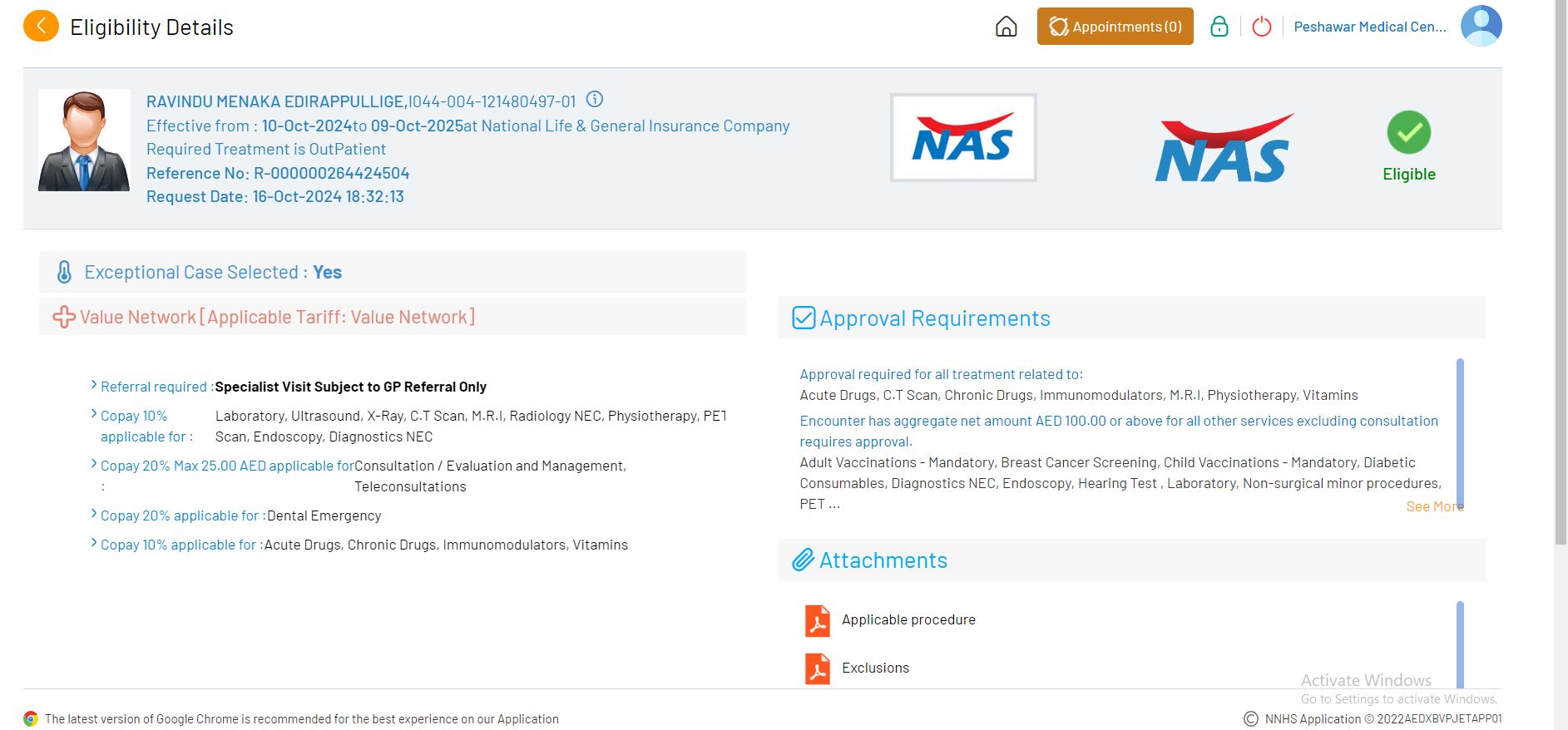Click the orange back arrow button
The height and width of the screenshot is (730, 1568).
click(41, 26)
